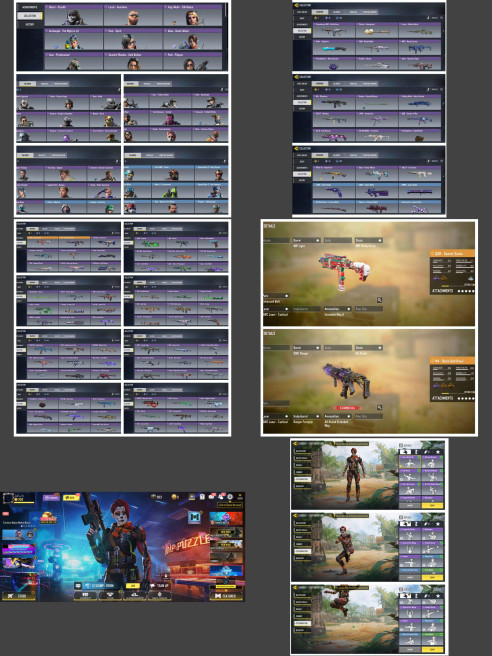Go back from the crouching-operator customization screen
This screenshot has height=656, width=492.
pyautogui.click(x=296, y=516)
